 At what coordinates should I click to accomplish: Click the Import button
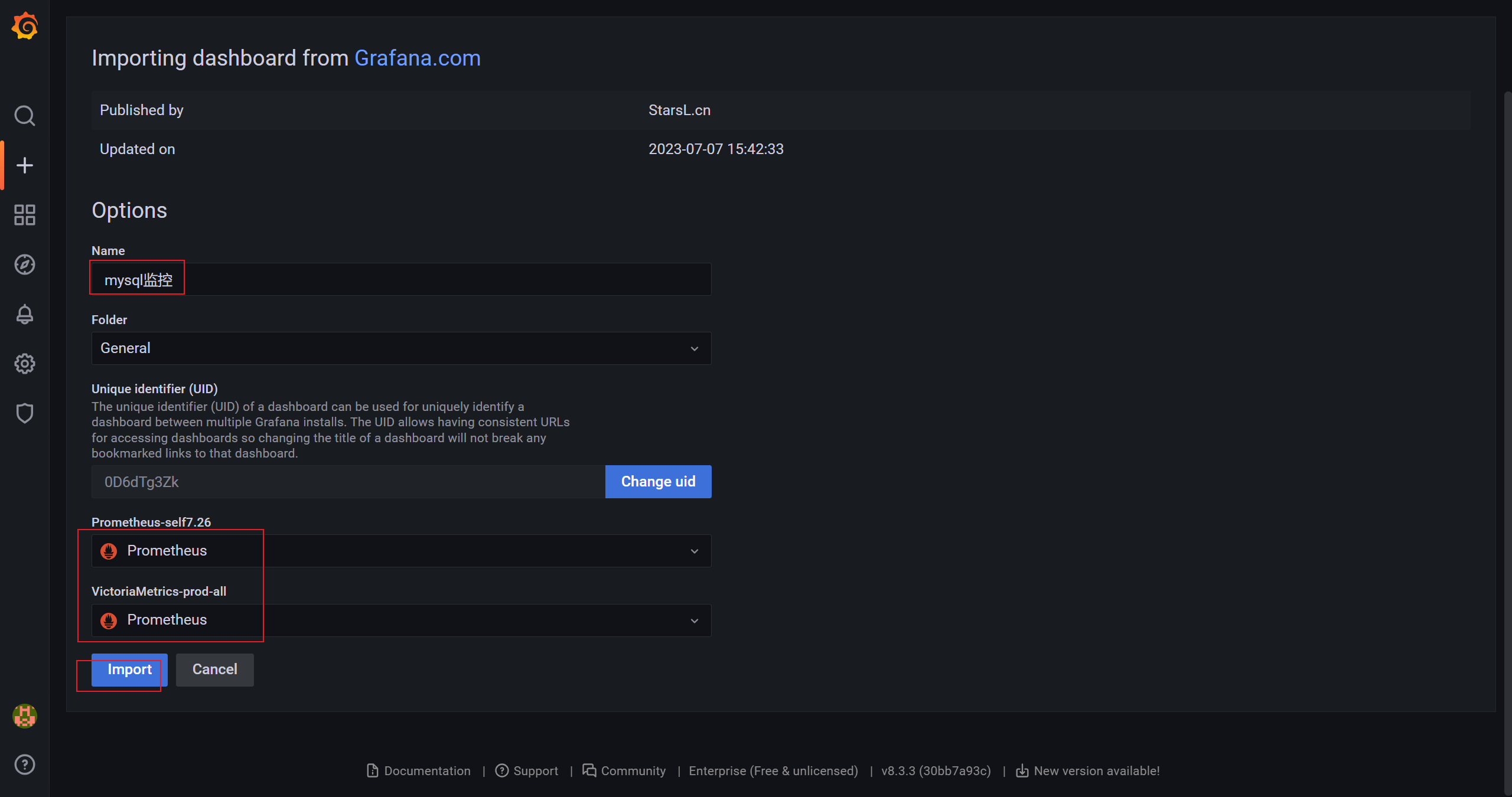tap(129, 669)
